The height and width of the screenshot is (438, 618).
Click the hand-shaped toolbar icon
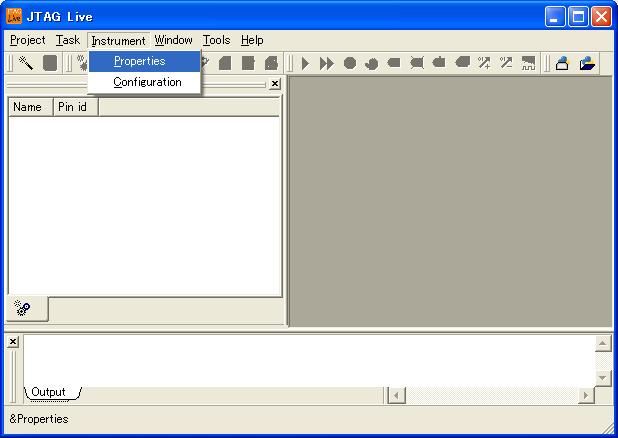pyautogui.click(x=371, y=63)
